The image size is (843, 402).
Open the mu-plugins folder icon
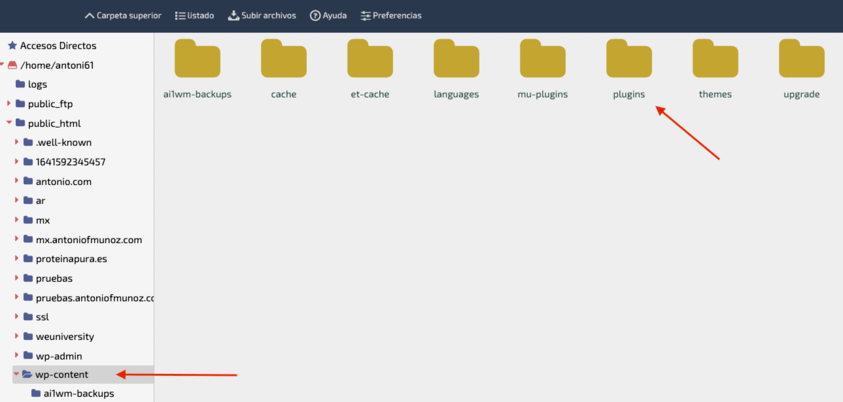pos(542,58)
